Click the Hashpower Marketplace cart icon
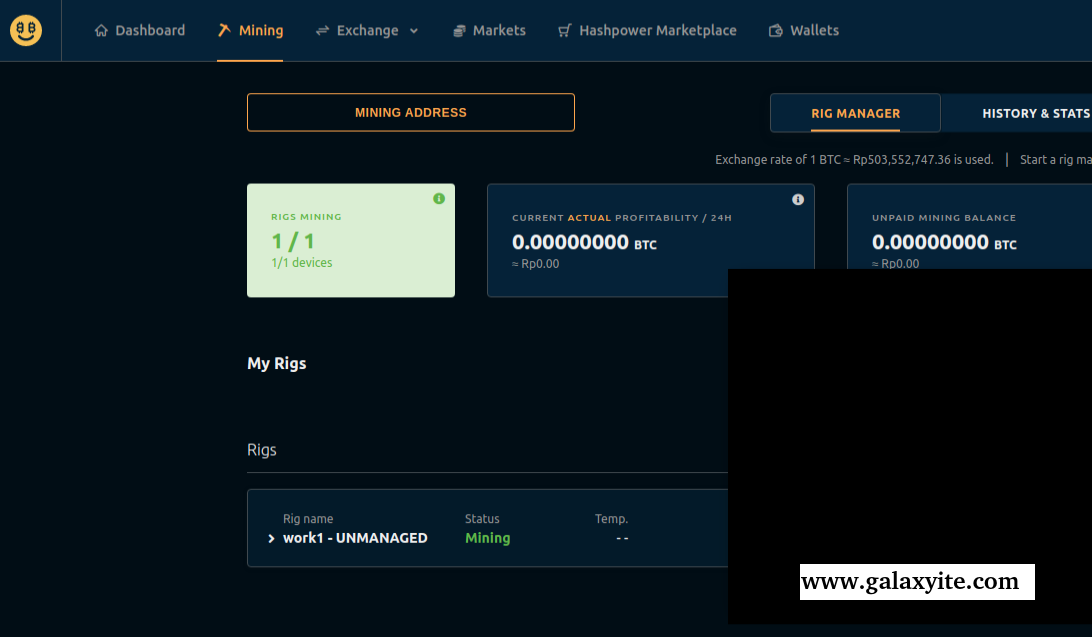The height and width of the screenshot is (637, 1092). pyautogui.click(x=565, y=31)
